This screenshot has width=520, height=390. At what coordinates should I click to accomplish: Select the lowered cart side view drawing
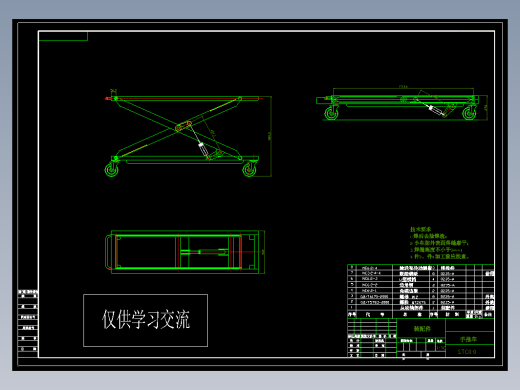(402, 103)
